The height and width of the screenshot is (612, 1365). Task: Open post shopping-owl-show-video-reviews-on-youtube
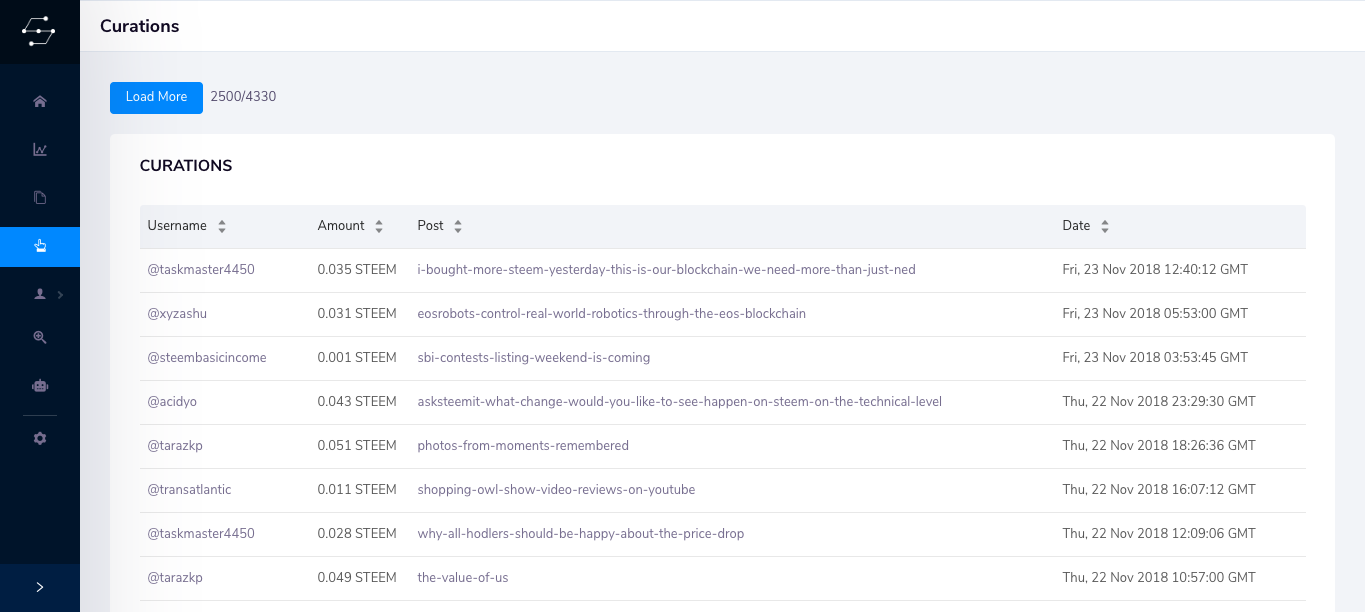[556, 490]
